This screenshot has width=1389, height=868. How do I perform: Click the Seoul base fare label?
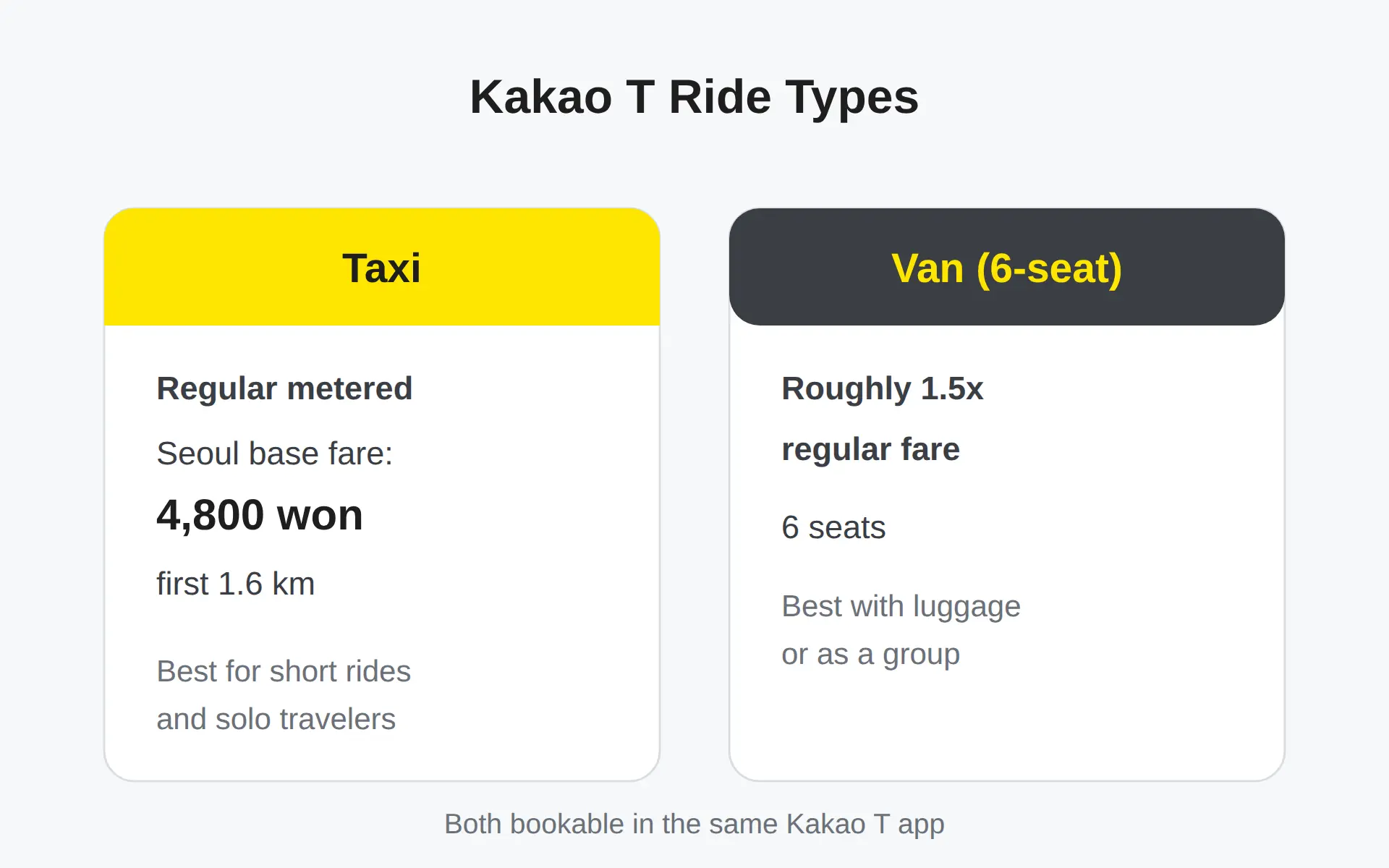pyautogui.click(x=275, y=454)
